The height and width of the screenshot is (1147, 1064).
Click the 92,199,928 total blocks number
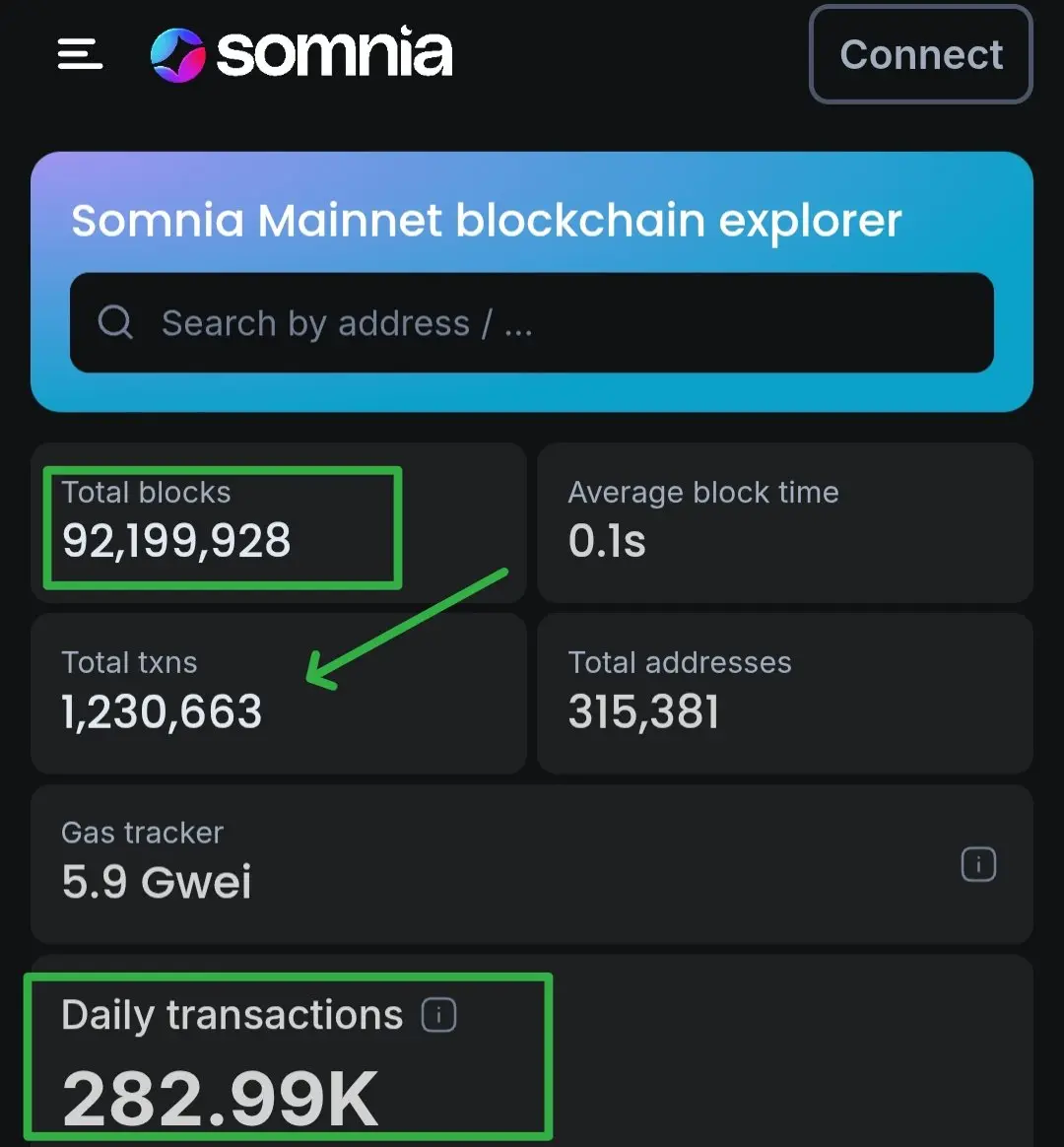pos(176,541)
